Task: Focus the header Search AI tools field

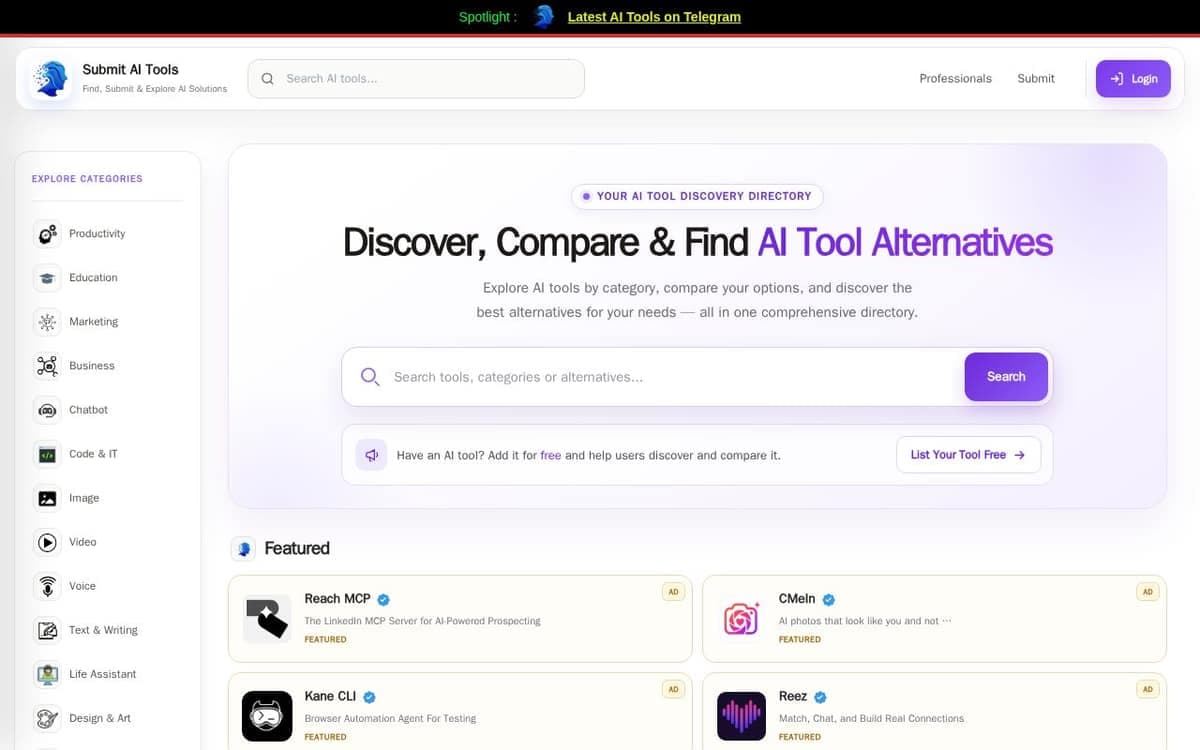Action: [416, 79]
